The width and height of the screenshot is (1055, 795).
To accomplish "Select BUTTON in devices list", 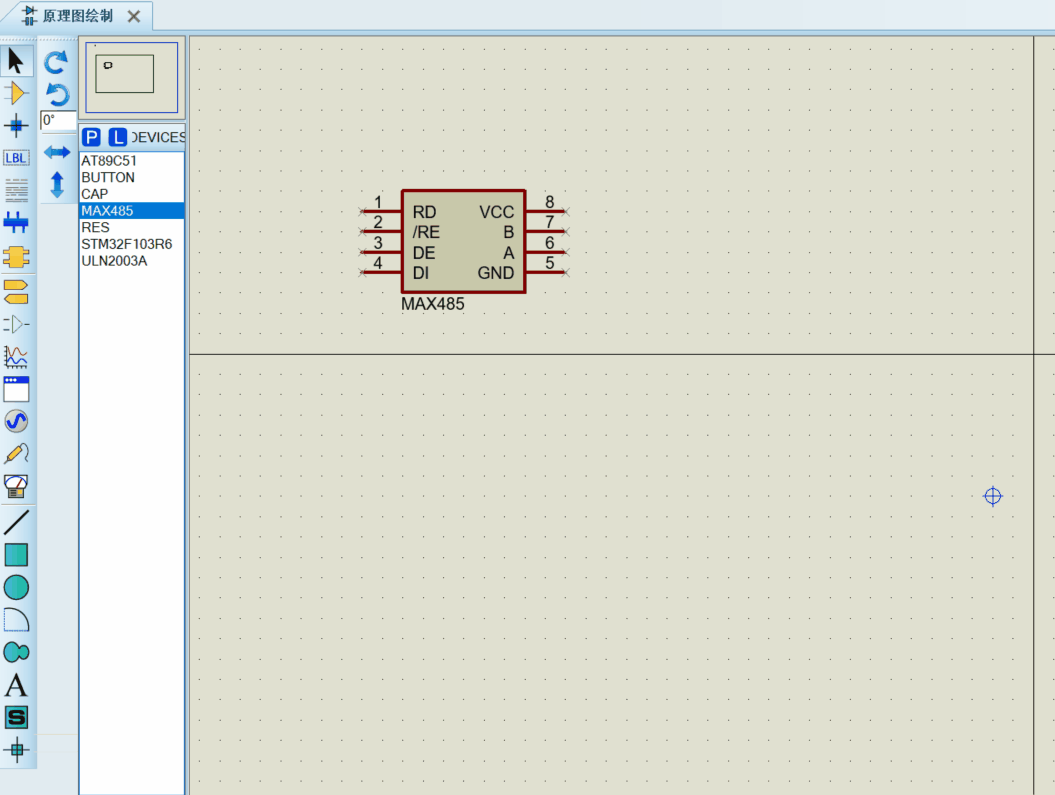I will [132, 178].
